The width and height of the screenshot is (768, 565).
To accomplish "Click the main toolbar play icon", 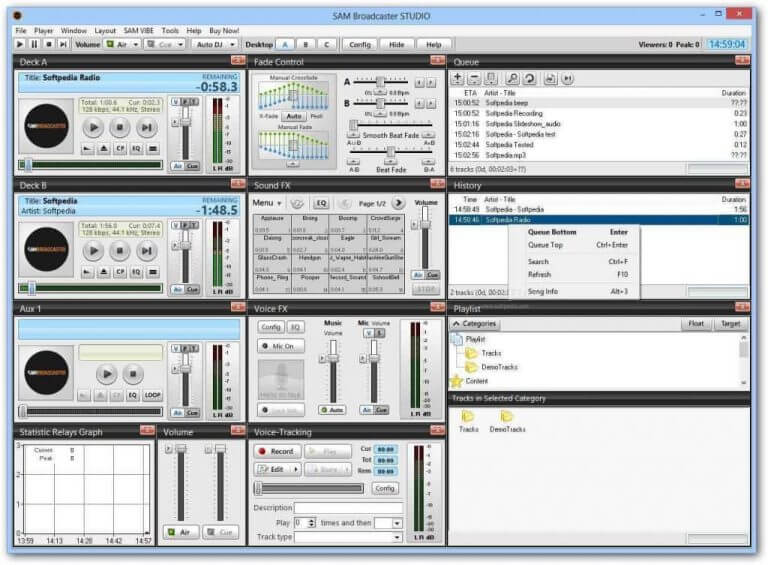I will (20, 44).
